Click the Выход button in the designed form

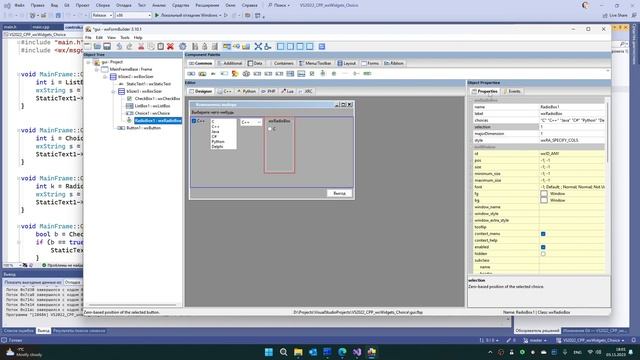click(x=339, y=193)
